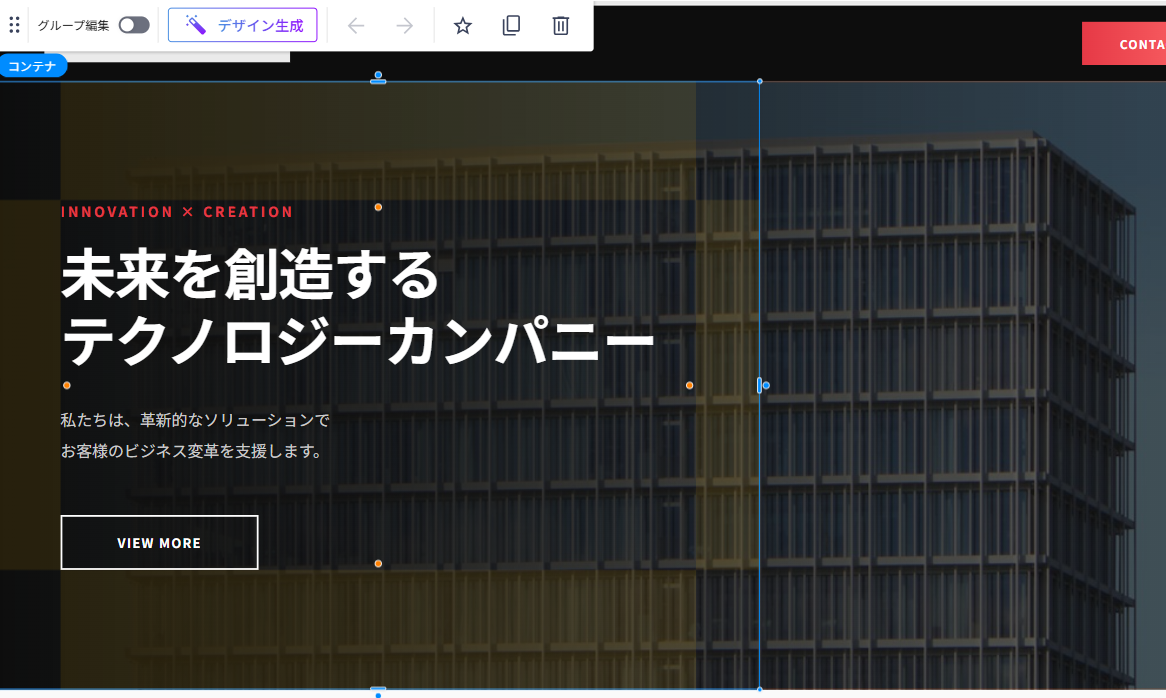The height and width of the screenshot is (698, 1166).
Task: Click the red CONTACT button
Action: coord(1124,44)
